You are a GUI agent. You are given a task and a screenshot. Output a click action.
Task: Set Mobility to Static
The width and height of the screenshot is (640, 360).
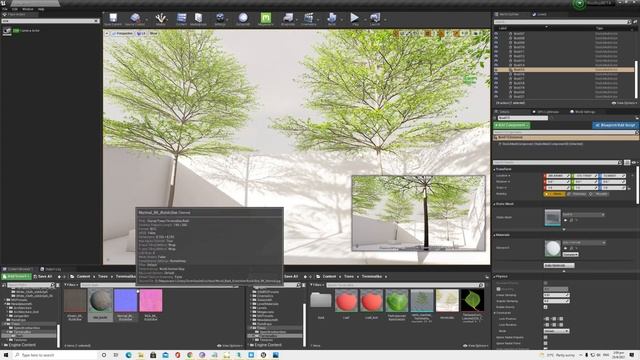(555, 194)
